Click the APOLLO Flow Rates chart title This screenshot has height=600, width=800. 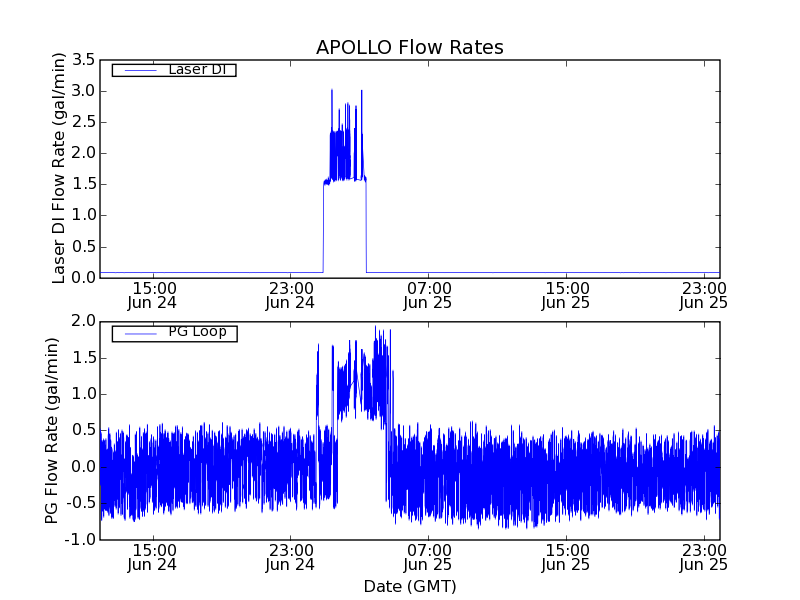coord(409,48)
